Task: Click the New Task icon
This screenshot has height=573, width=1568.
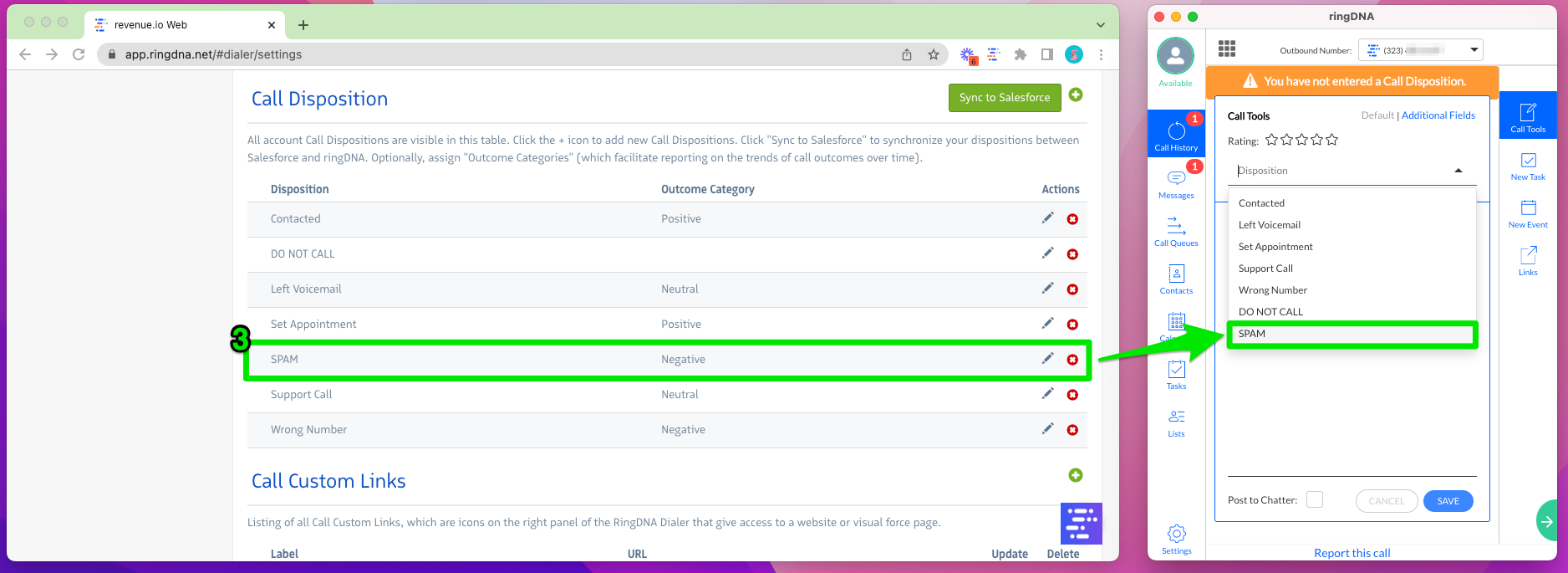Action: pyautogui.click(x=1528, y=165)
